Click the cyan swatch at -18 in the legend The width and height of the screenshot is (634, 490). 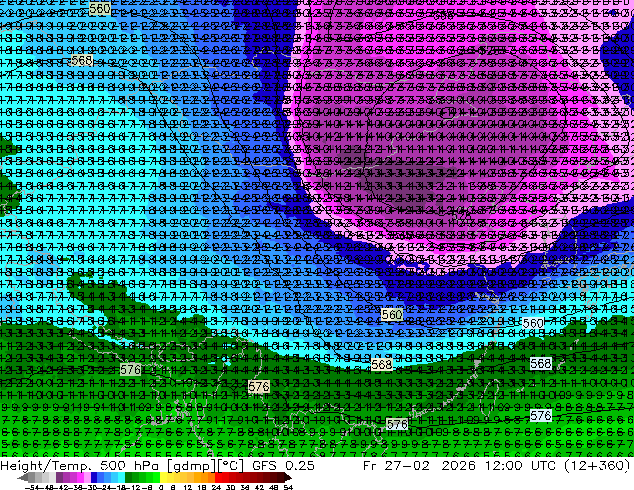point(122,478)
